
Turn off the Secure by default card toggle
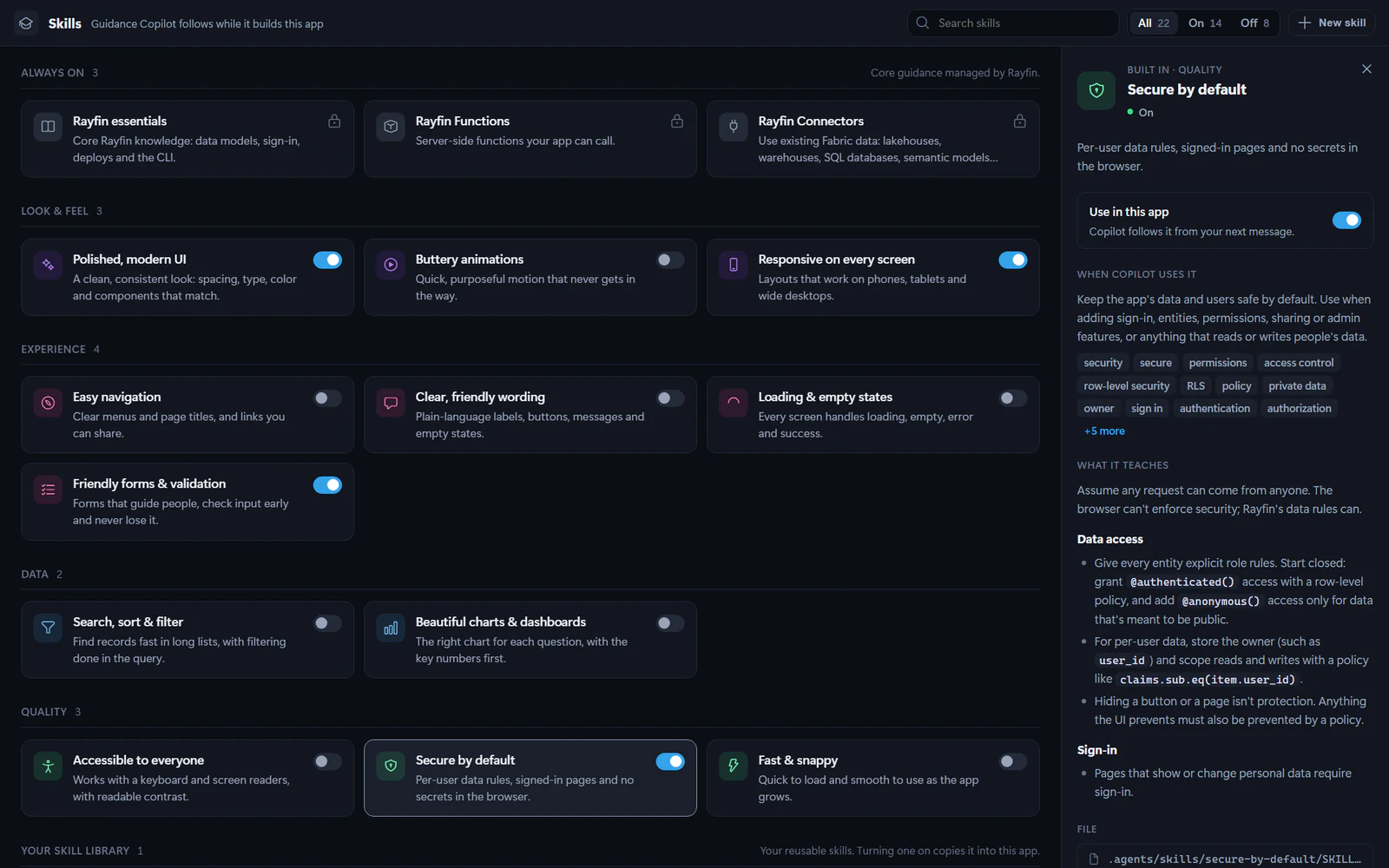tap(670, 761)
